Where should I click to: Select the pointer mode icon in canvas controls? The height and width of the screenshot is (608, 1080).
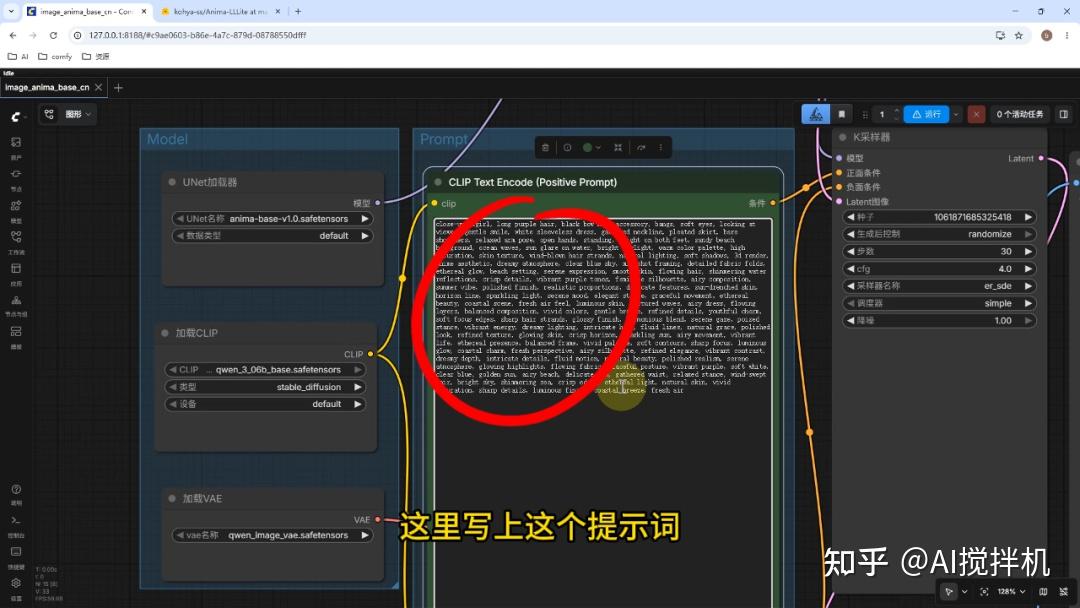click(949, 591)
